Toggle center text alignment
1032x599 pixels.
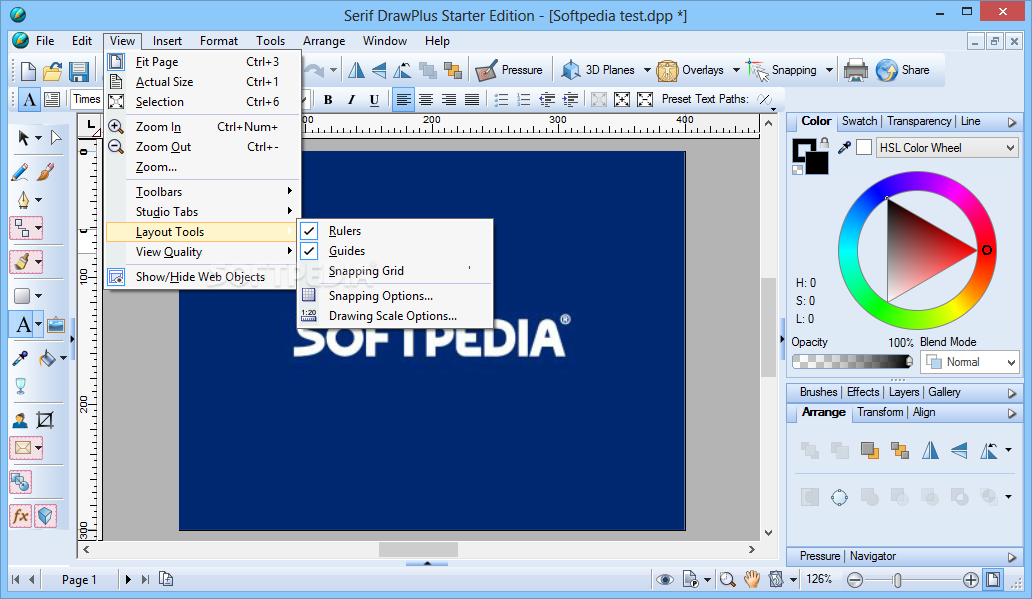[x=426, y=99]
